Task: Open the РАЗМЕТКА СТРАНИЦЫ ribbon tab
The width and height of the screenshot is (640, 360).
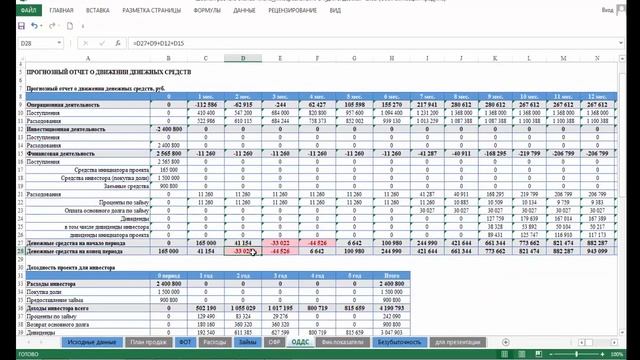Action: (151, 10)
